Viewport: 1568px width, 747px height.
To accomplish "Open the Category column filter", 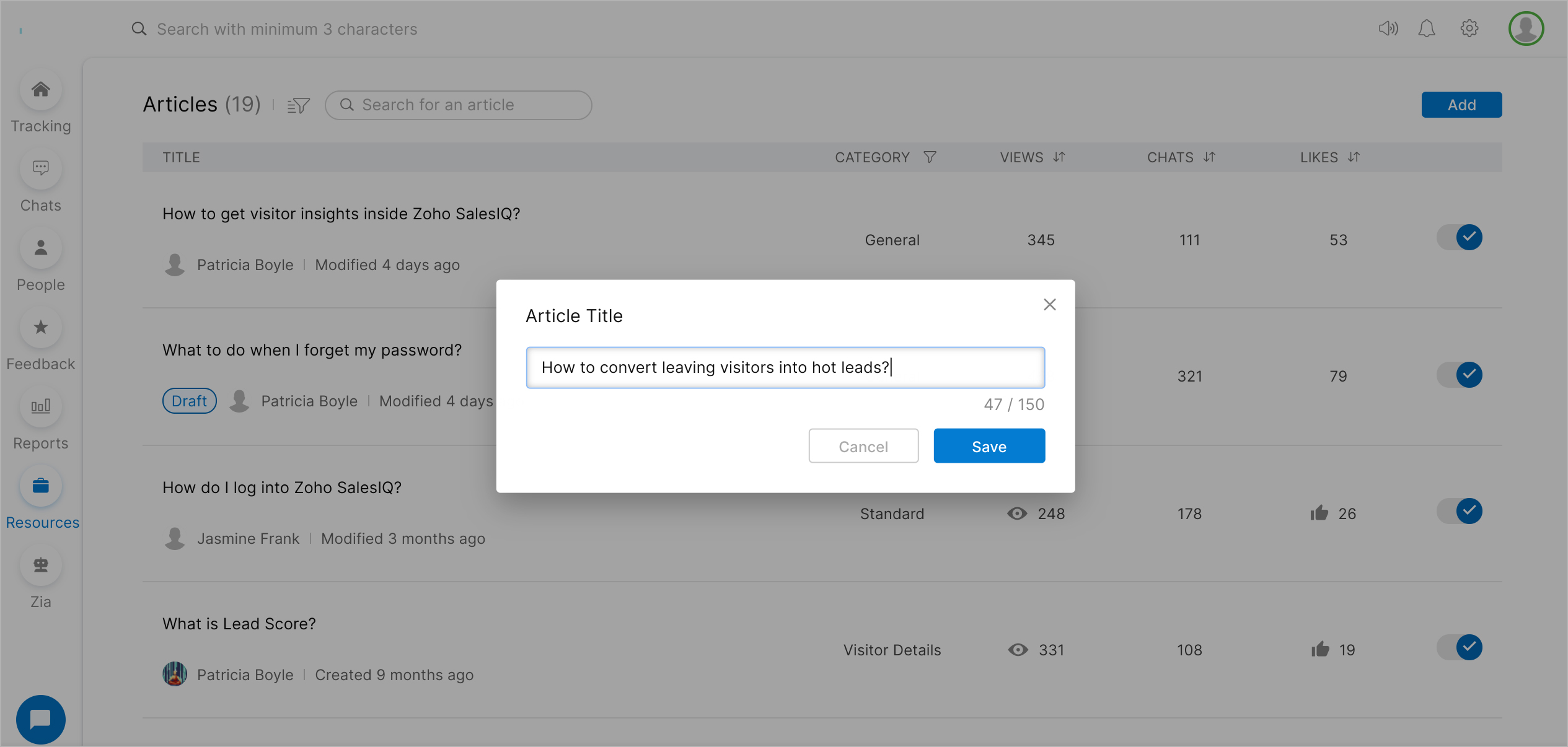I will [930, 157].
